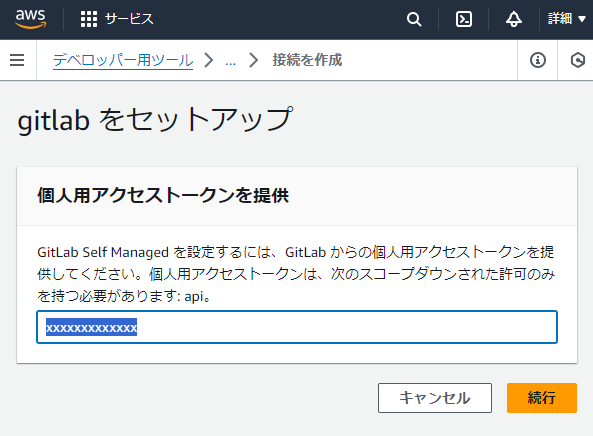593x436 pixels.
Task: Click the 続行 button
Action: click(542, 398)
